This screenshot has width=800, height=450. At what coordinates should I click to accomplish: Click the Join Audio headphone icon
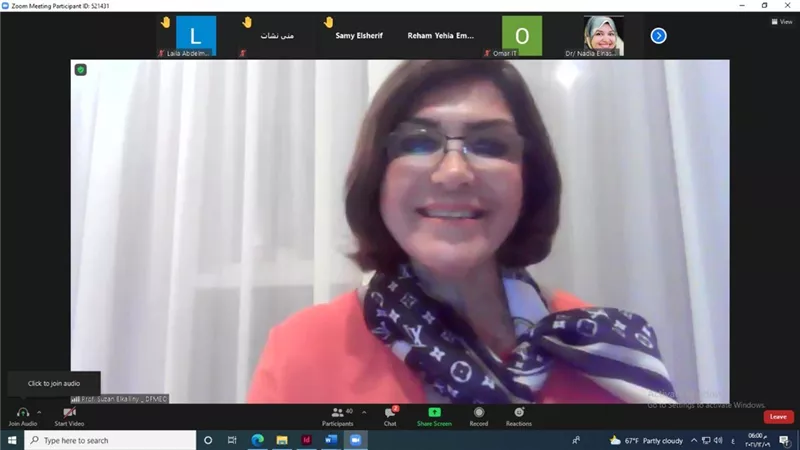tap(22, 412)
